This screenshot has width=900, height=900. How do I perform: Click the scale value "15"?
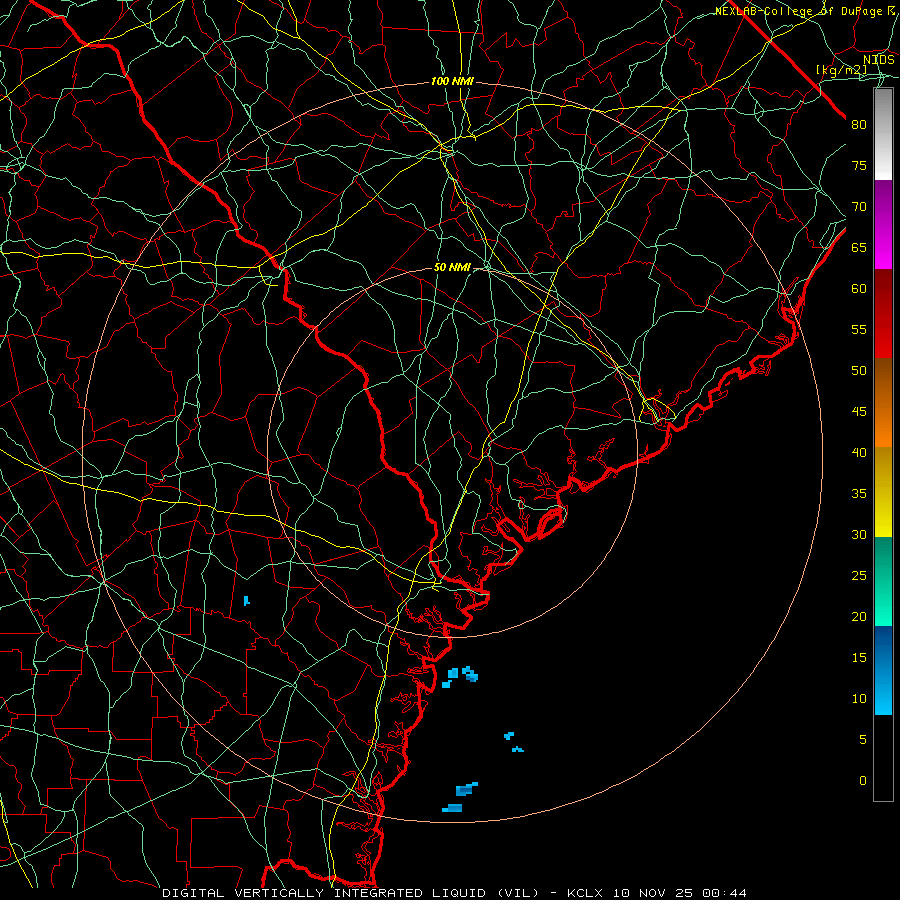pyautogui.click(x=859, y=658)
